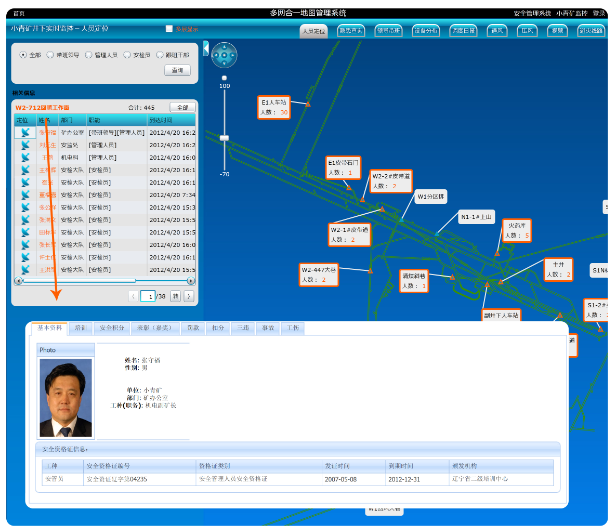Select the 跟班干部 radio button

159,55
